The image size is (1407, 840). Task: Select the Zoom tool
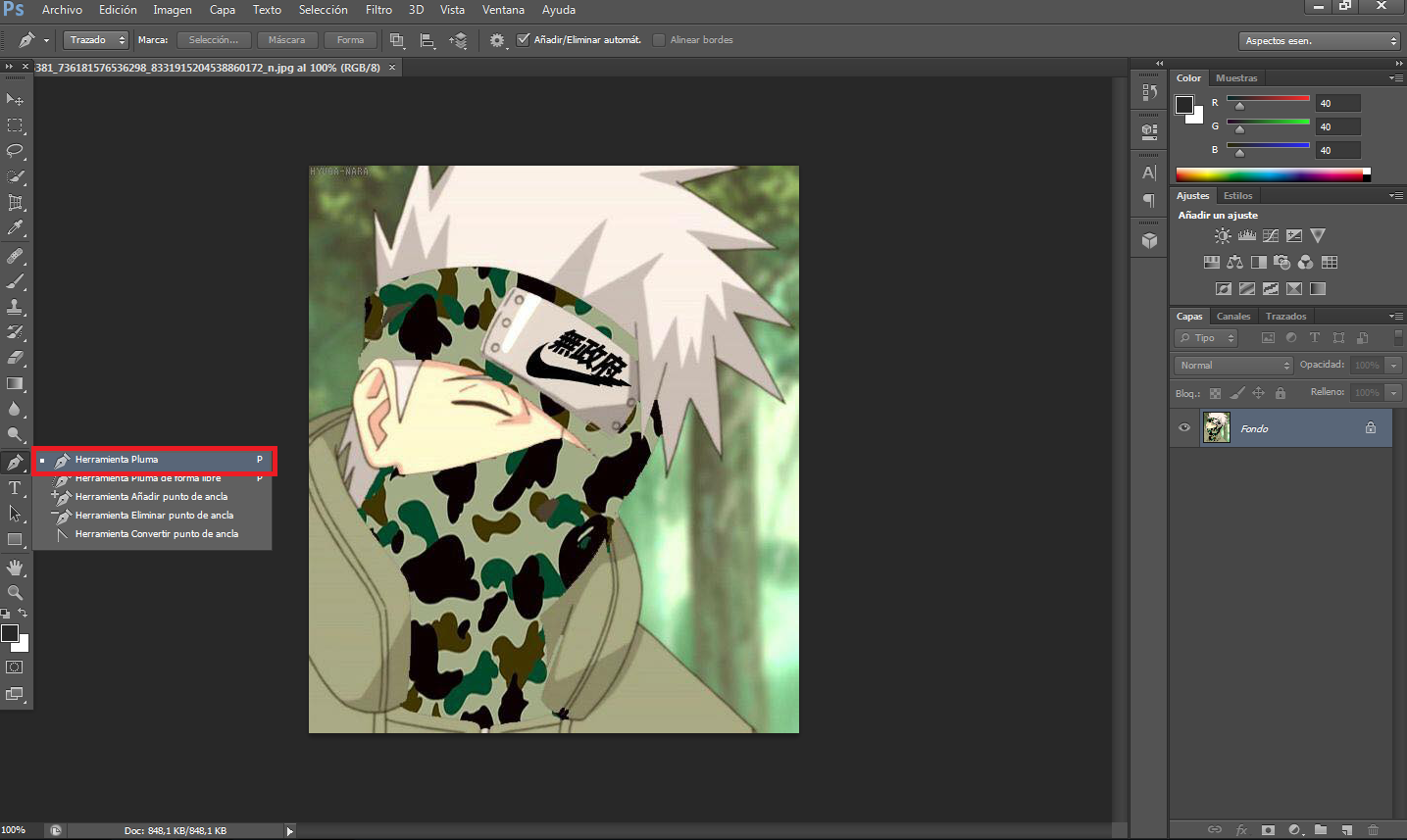click(15, 593)
